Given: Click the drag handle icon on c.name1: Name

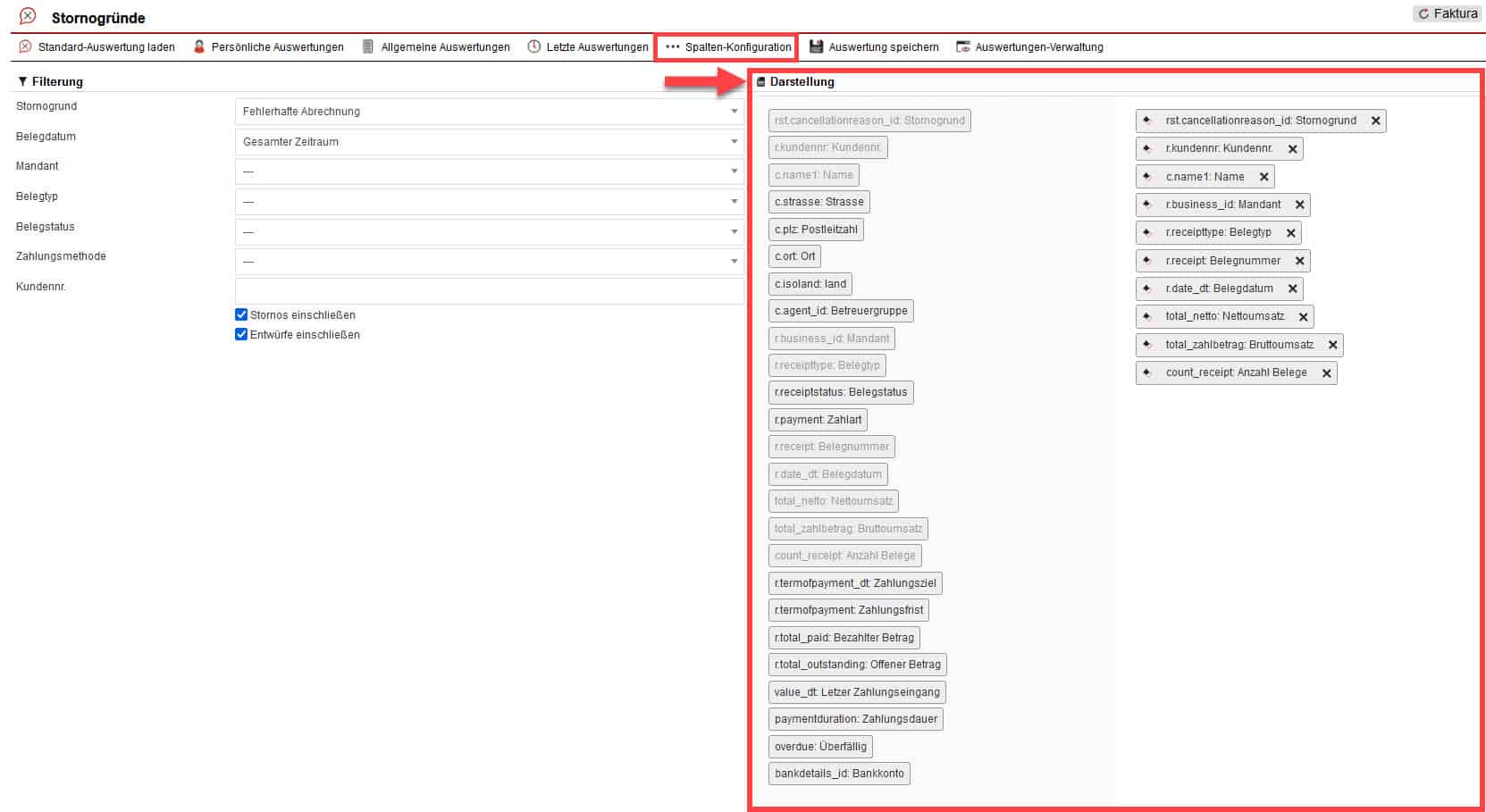Looking at the screenshot, I should tap(1147, 177).
